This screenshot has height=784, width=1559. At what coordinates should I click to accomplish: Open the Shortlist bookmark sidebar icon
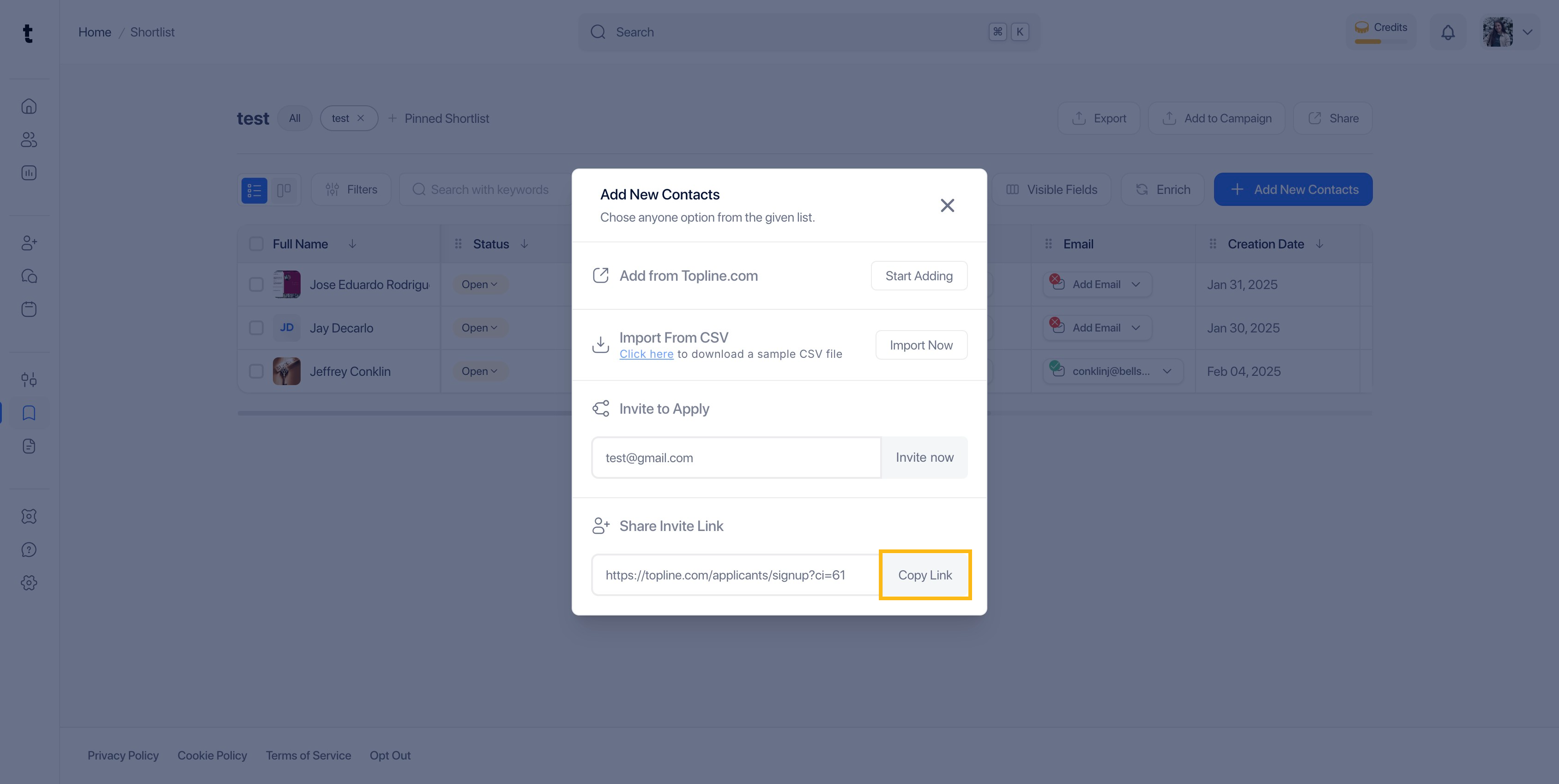pos(29,413)
